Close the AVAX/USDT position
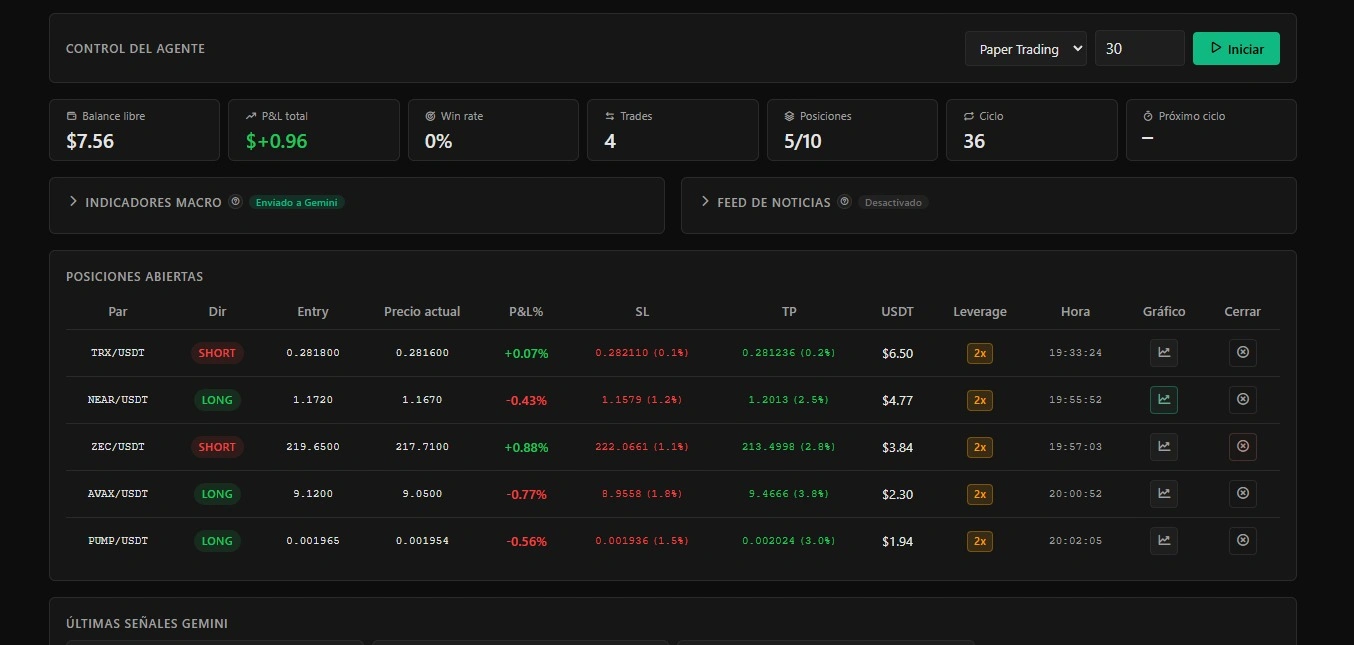 point(1243,494)
